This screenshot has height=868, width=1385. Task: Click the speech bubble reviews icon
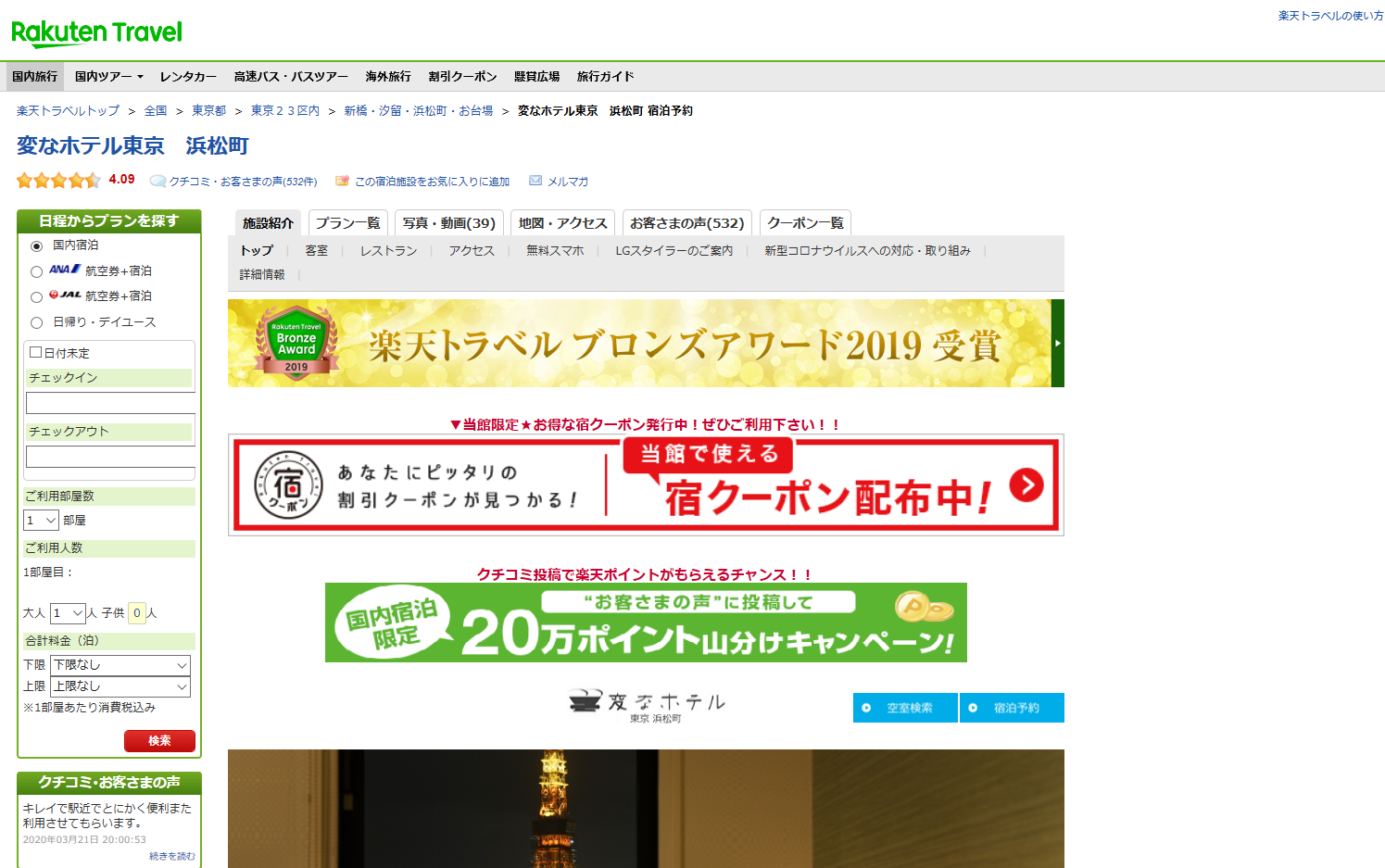tap(157, 182)
